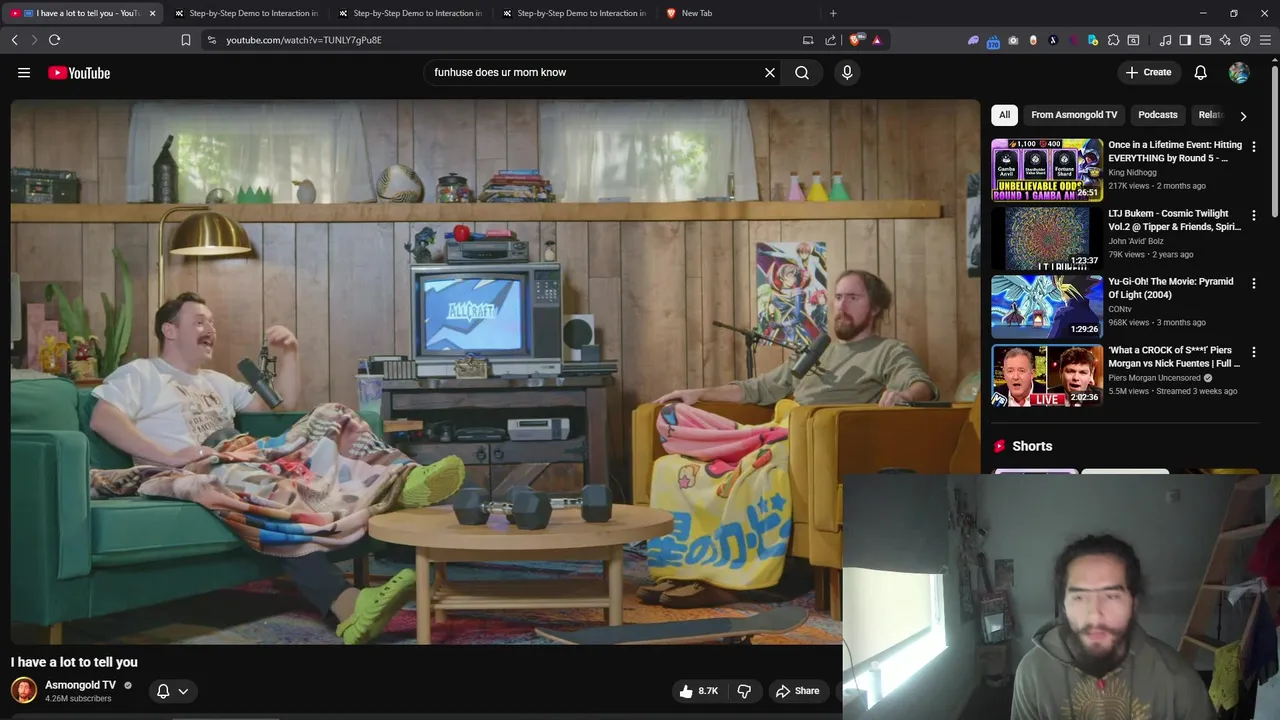Viewport: 1280px width, 720px height.
Task: Open the Brave VPN shield icon
Action: 1245,40
